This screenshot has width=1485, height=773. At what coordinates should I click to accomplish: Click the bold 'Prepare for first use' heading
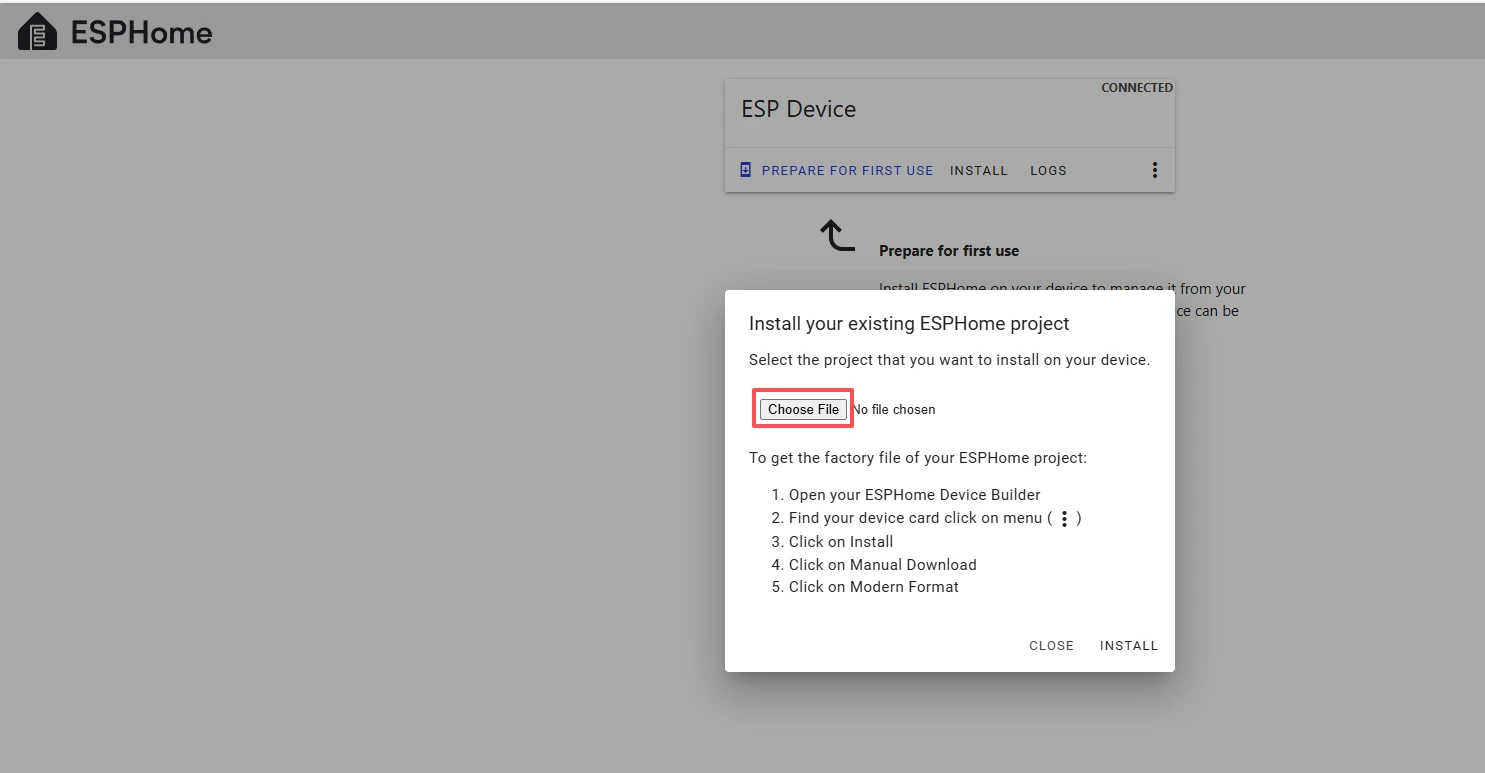[948, 251]
